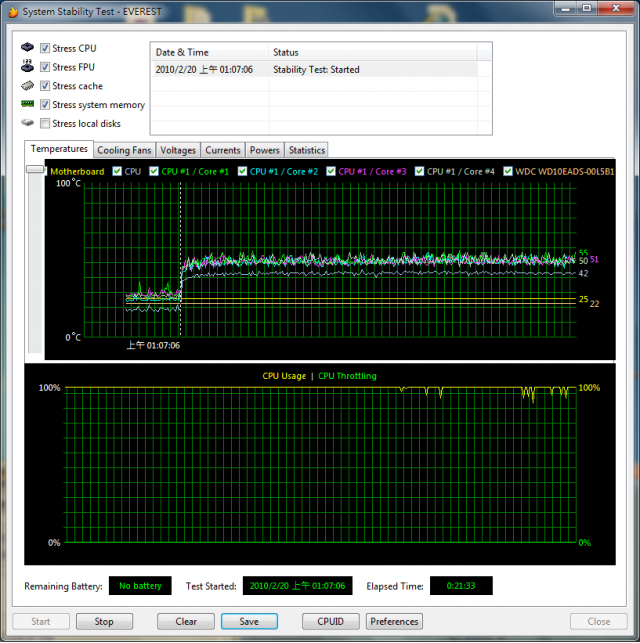
Task: Switch to the Currents tab
Action: point(223,150)
